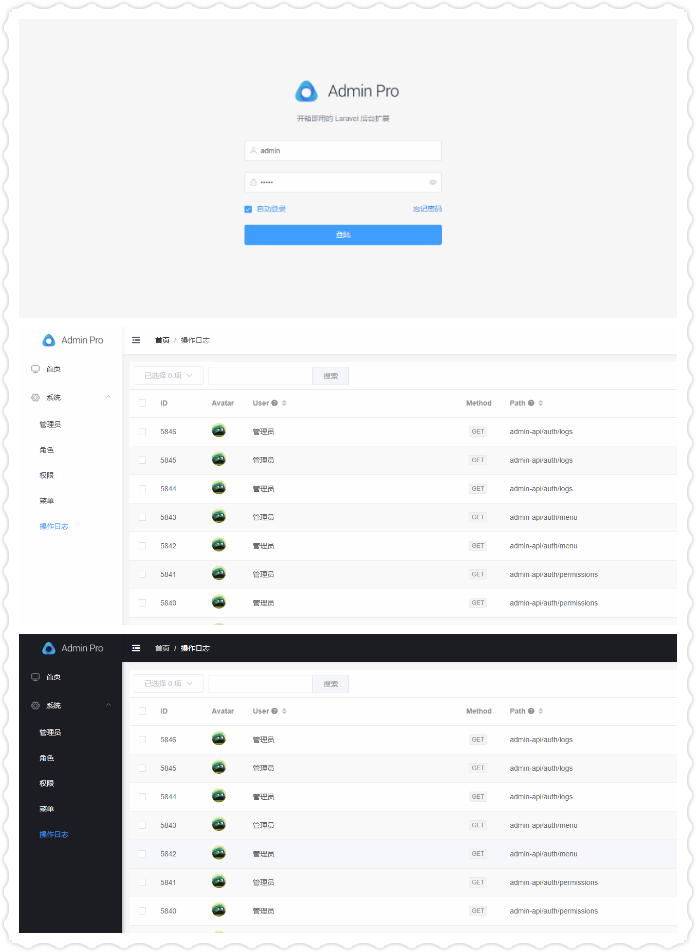The height and width of the screenshot is (952, 696).
Task: Click the Admin Pro logo in light sidebar
Action: pos(49,340)
